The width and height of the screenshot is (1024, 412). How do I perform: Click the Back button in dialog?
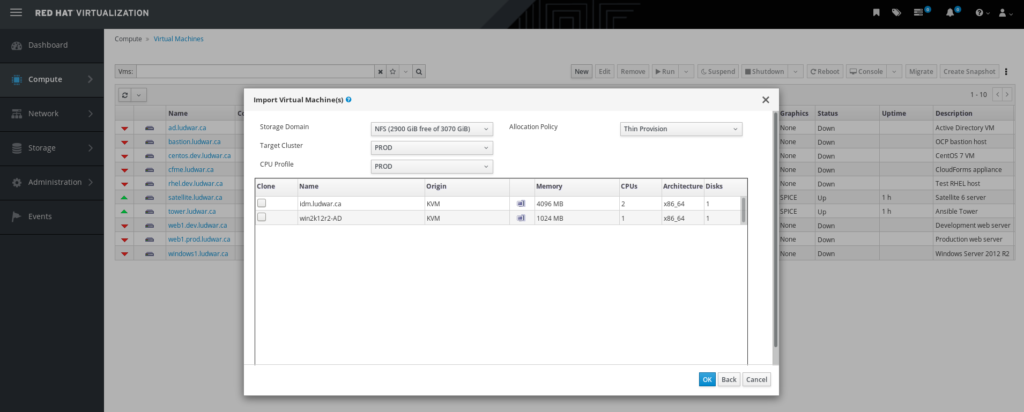pyautogui.click(x=729, y=379)
